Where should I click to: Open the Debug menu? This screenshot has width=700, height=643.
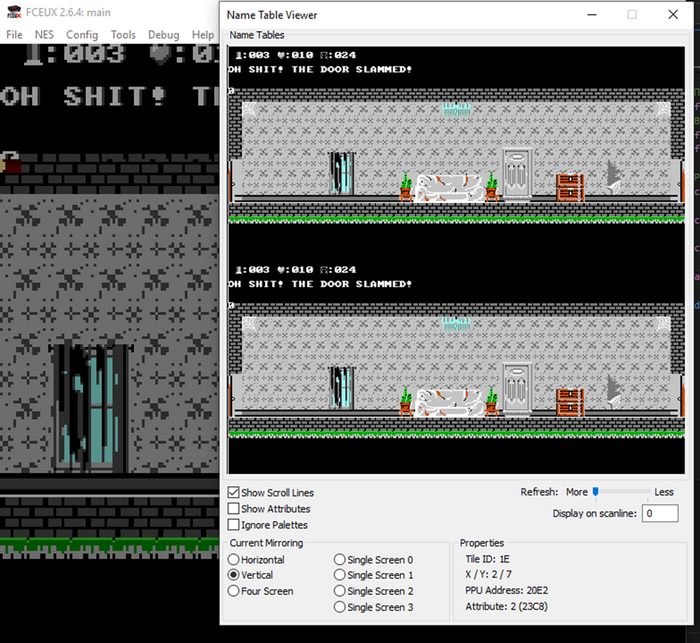(163, 34)
